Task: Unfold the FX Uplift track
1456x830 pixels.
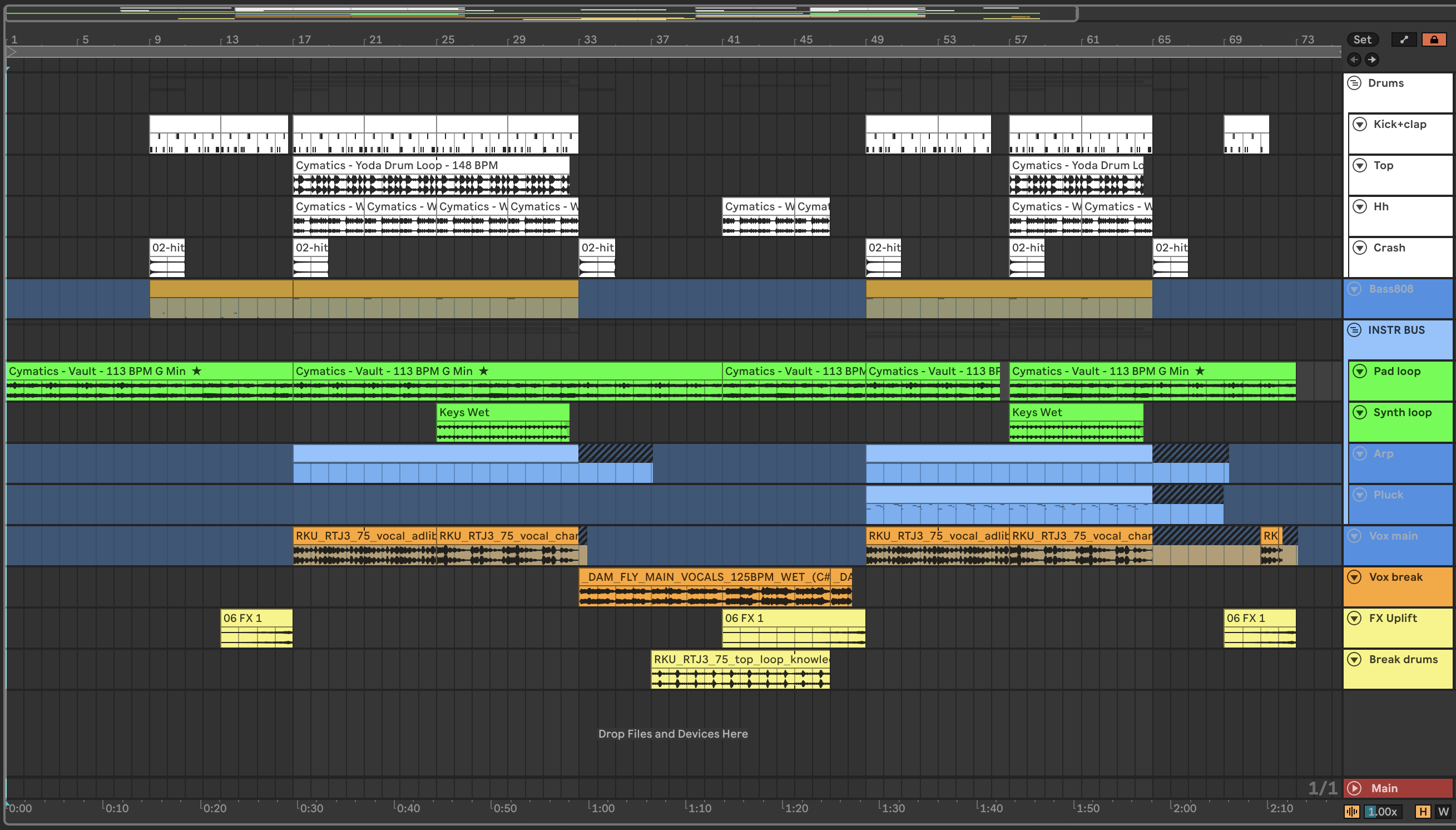Action: [1355, 618]
